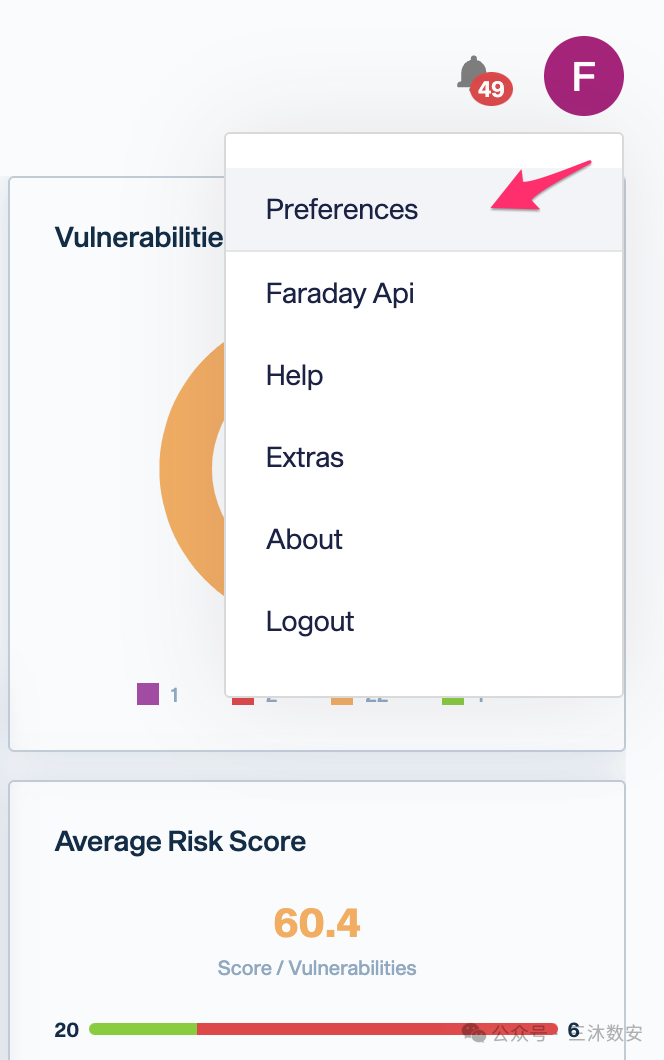Select About from the user menu
This screenshot has width=664, height=1060.
pos(305,539)
